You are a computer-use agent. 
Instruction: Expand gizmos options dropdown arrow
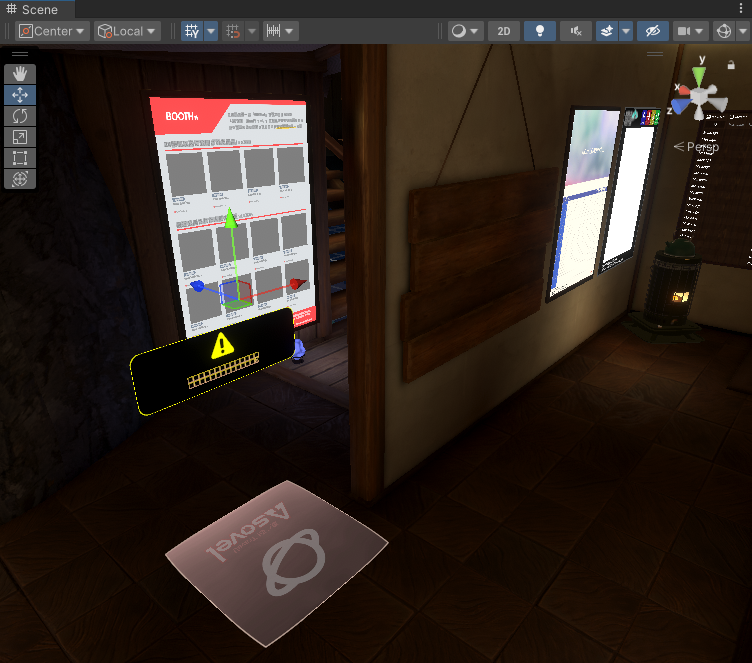743,31
